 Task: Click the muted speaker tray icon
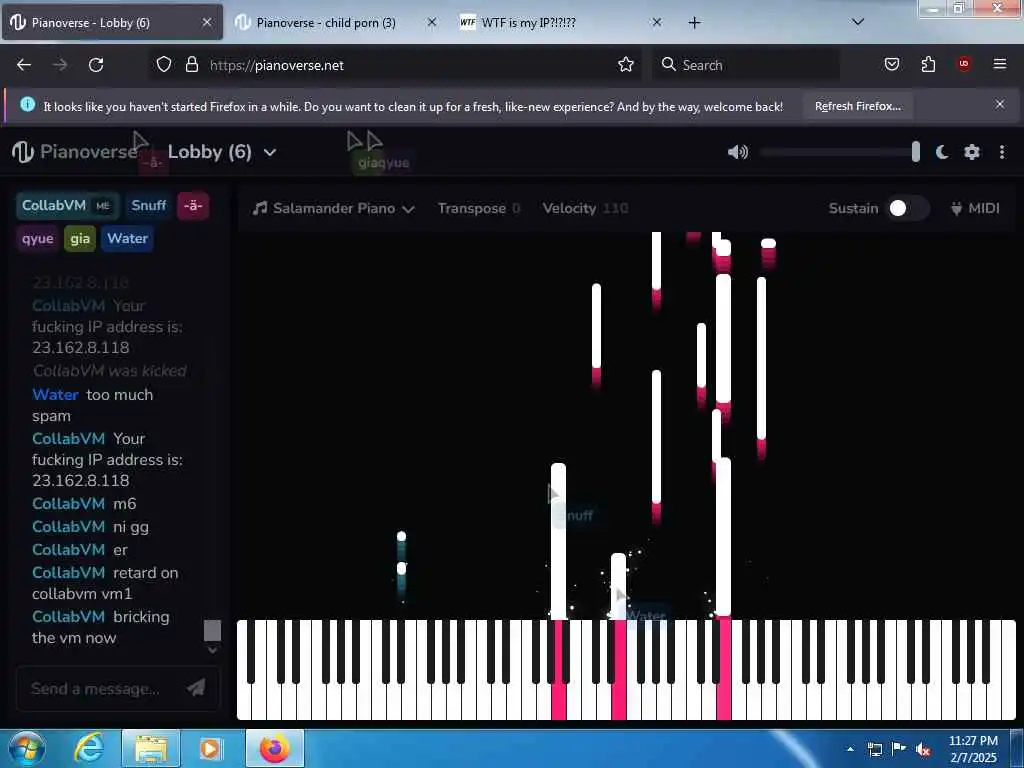(923, 749)
